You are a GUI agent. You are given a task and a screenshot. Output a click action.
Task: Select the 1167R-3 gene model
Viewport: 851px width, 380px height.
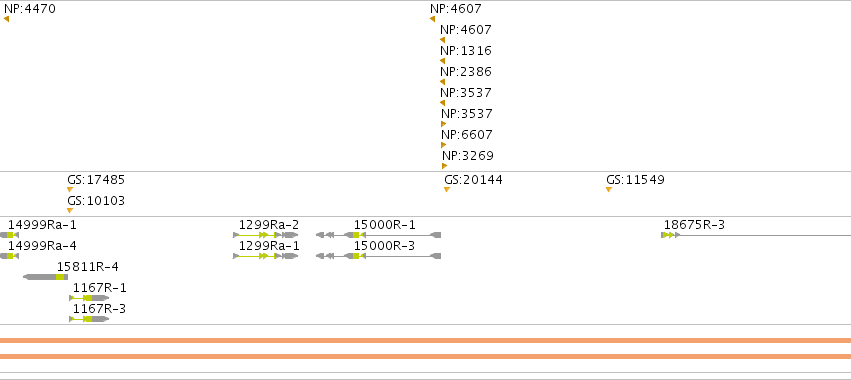89,319
